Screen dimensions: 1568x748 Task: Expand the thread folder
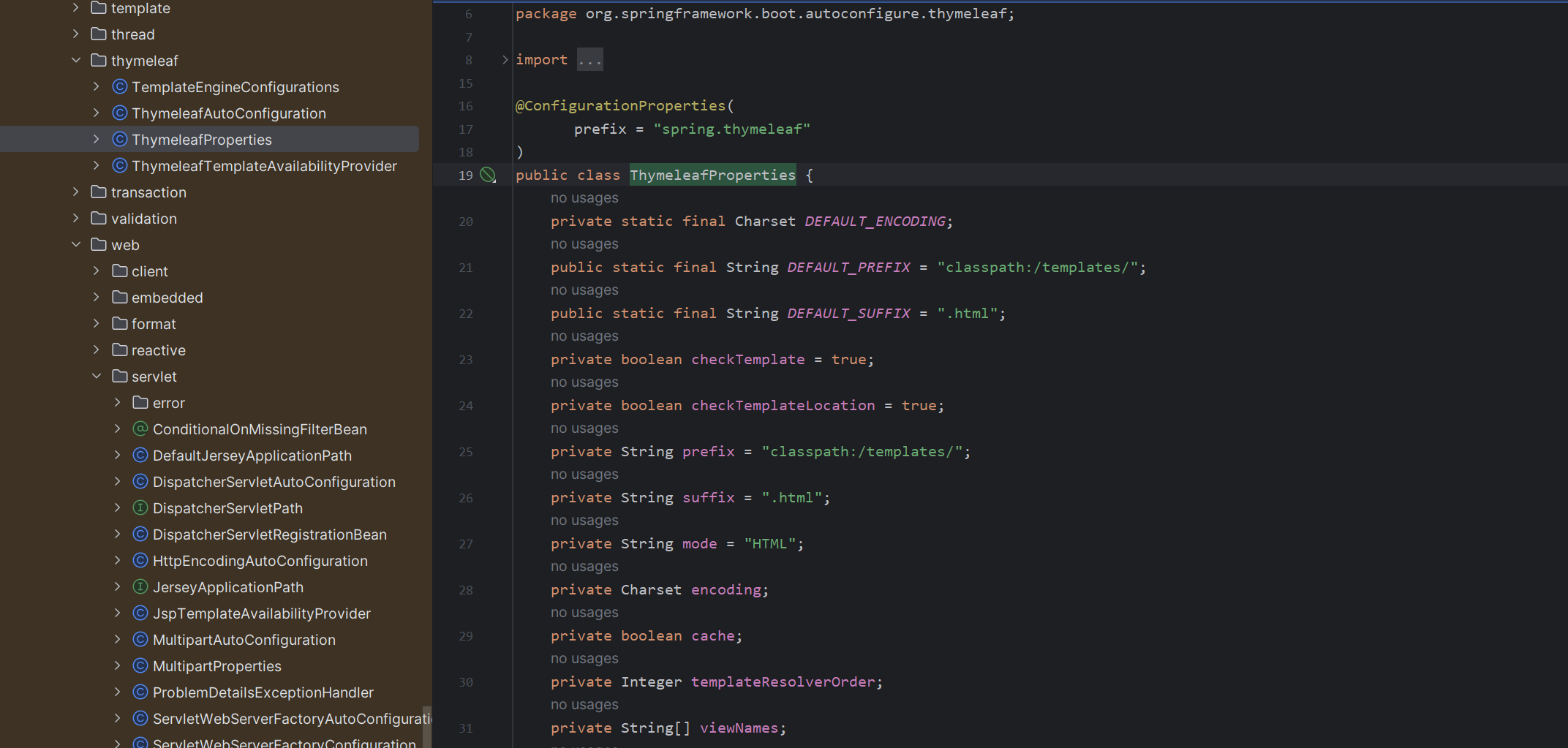click(76, 34)
